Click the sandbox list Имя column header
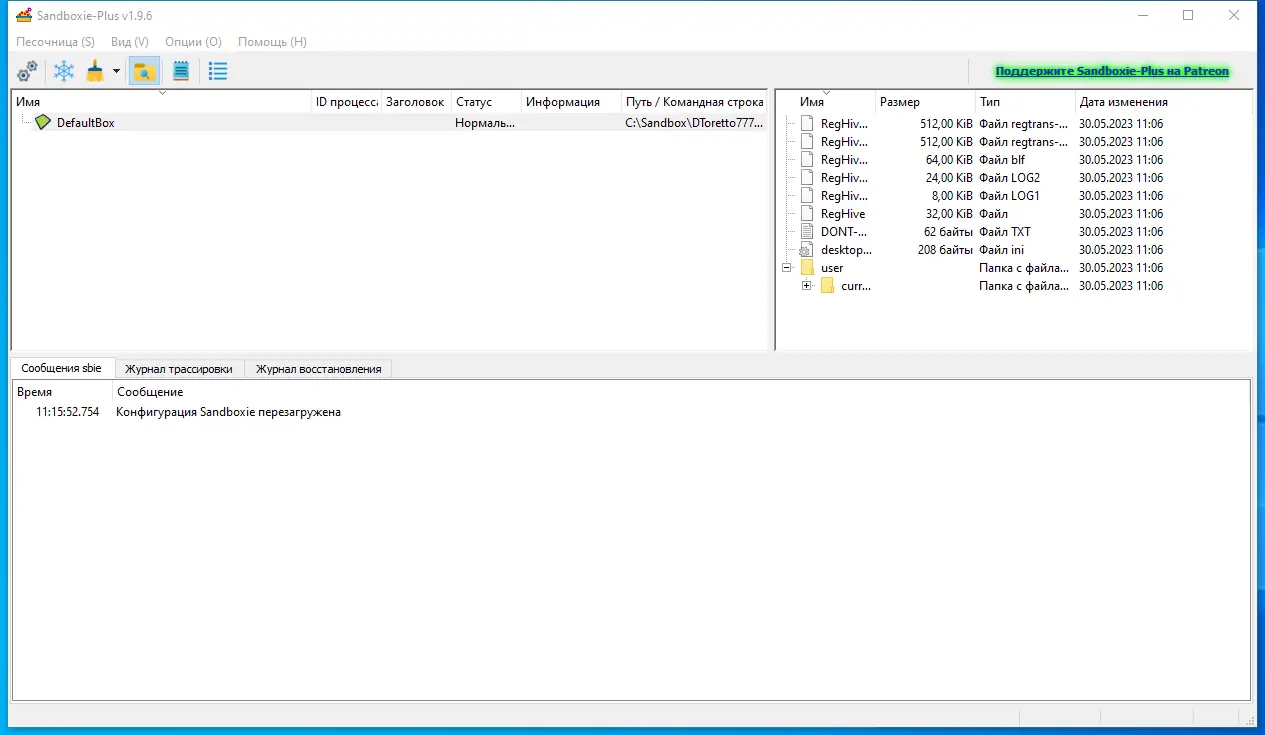 pos(161,102)
